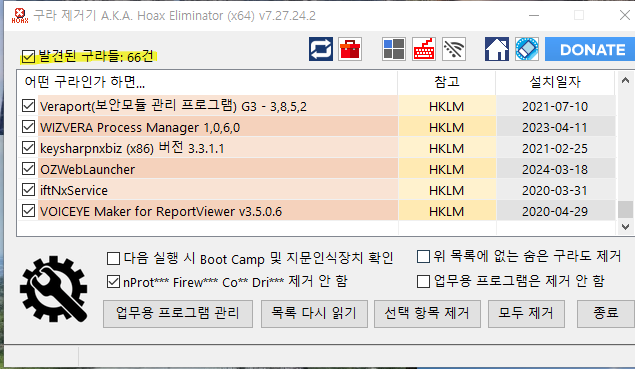
Task: Open the red toolbox icon
Action: click(350, 49)
